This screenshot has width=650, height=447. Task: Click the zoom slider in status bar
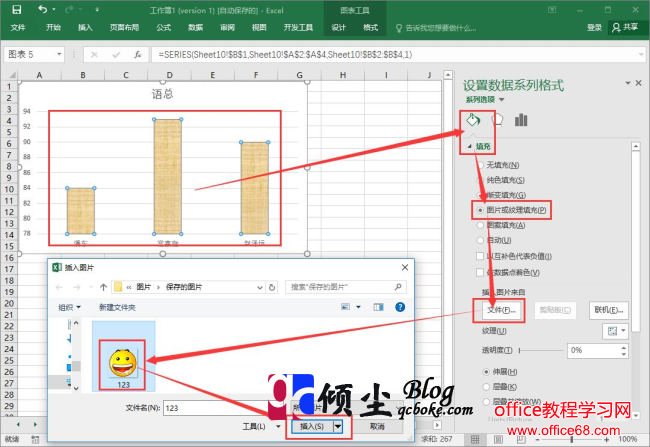coord(572,439)
